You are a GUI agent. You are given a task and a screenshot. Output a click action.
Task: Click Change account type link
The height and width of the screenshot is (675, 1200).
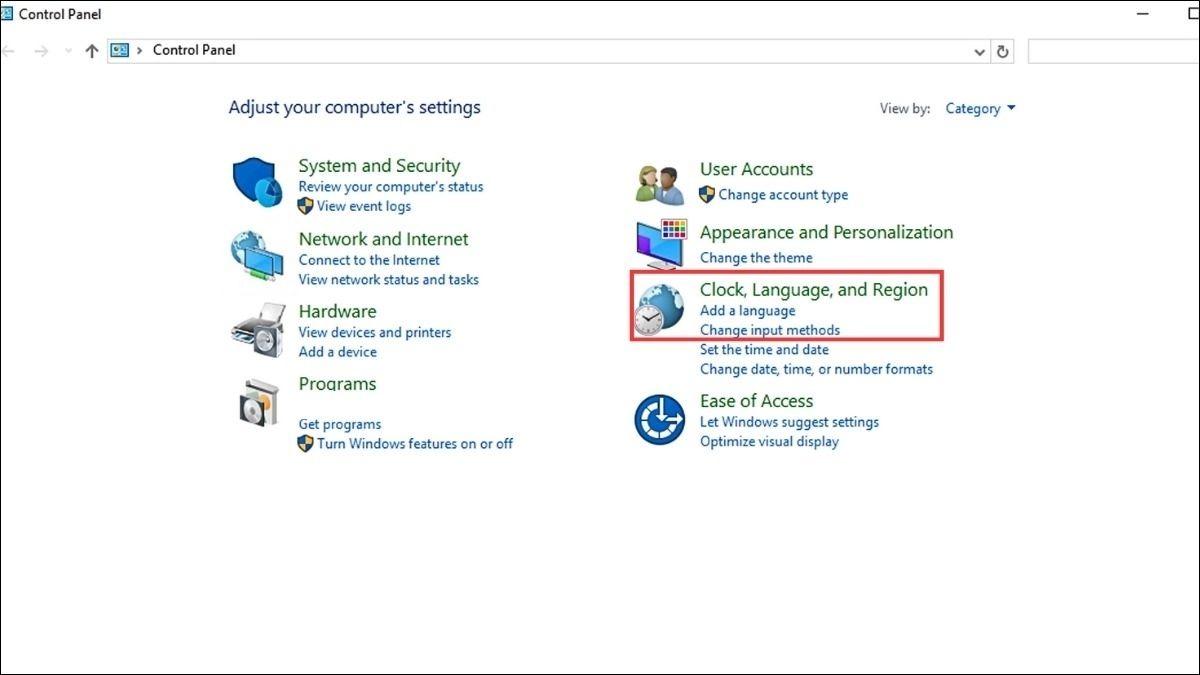[x=783, y=195]
